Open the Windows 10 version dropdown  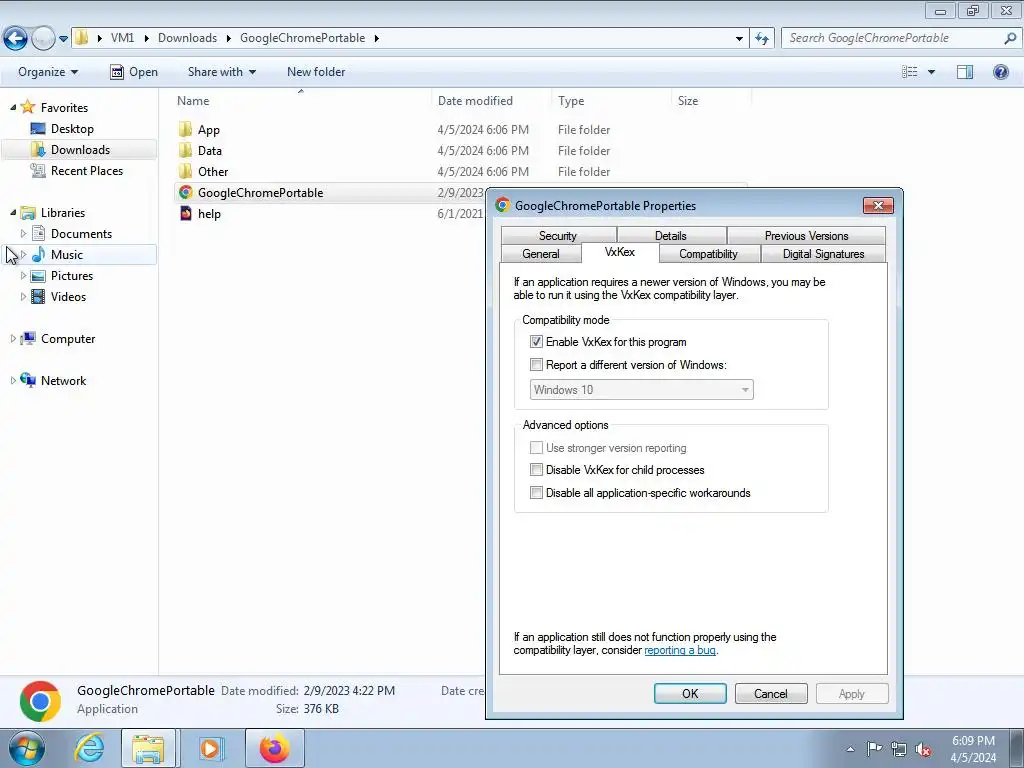[x=641, y=390]
